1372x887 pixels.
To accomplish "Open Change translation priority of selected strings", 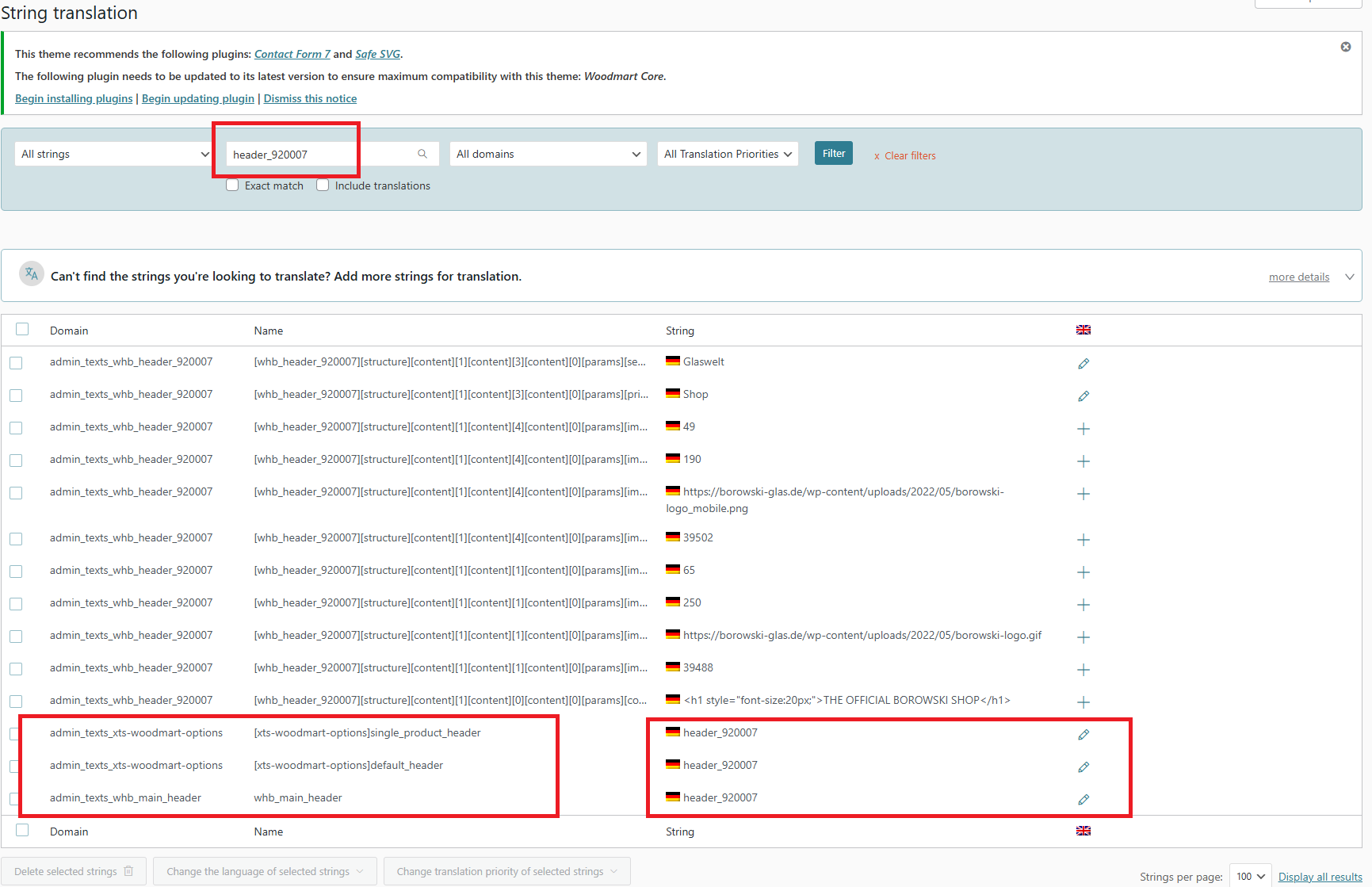I will pos(507,871).
